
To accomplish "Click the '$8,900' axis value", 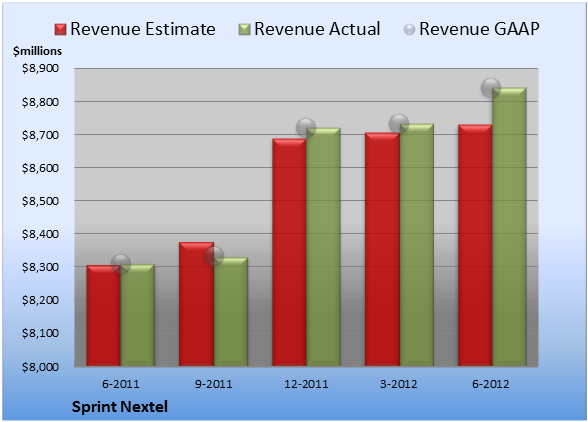I will [x=40, y=68].
